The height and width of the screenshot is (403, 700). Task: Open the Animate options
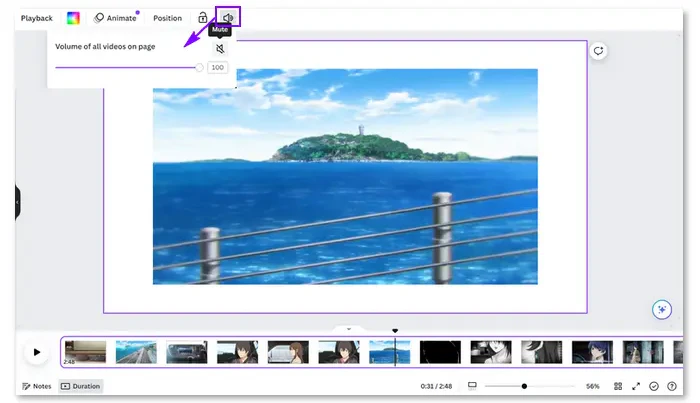(x=116, y=18)
